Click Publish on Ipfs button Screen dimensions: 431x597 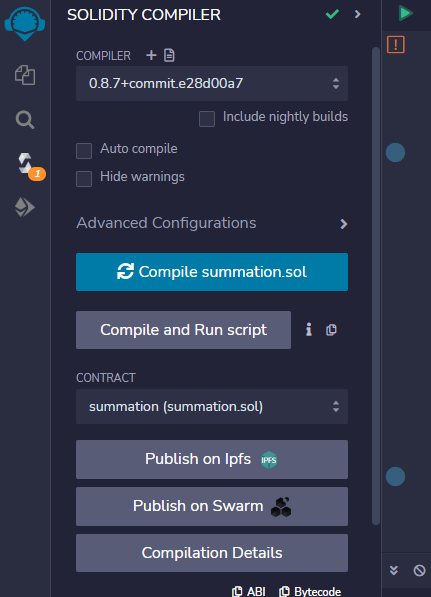212,460
